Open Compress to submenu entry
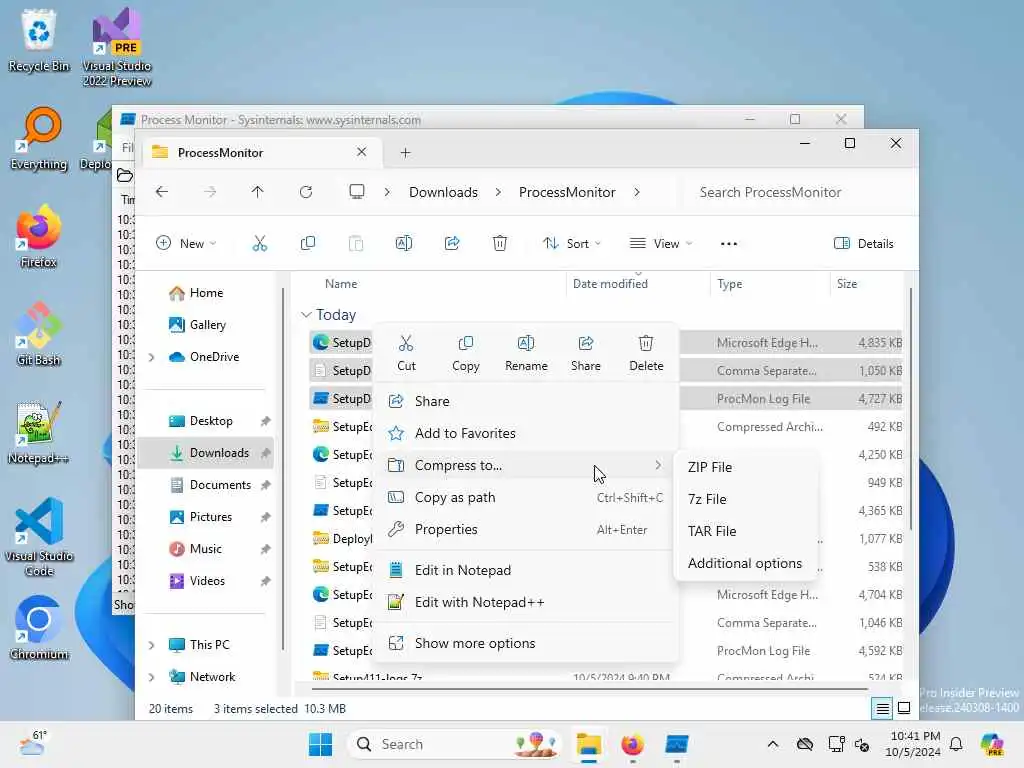This screenshot has height=768, width=1024. (x=526, y=465)
